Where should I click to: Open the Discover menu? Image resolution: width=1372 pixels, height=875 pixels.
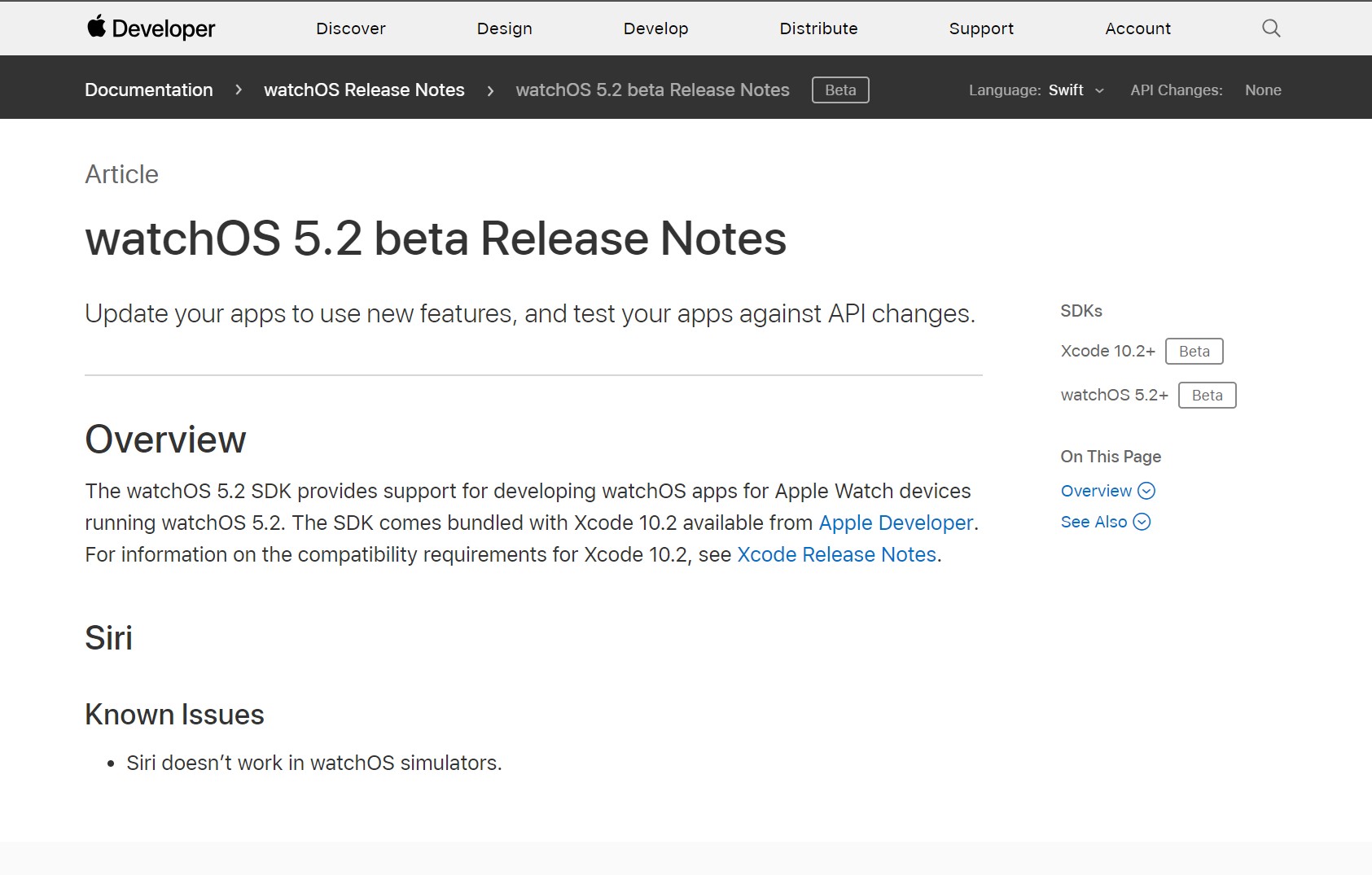pos(351,28)
